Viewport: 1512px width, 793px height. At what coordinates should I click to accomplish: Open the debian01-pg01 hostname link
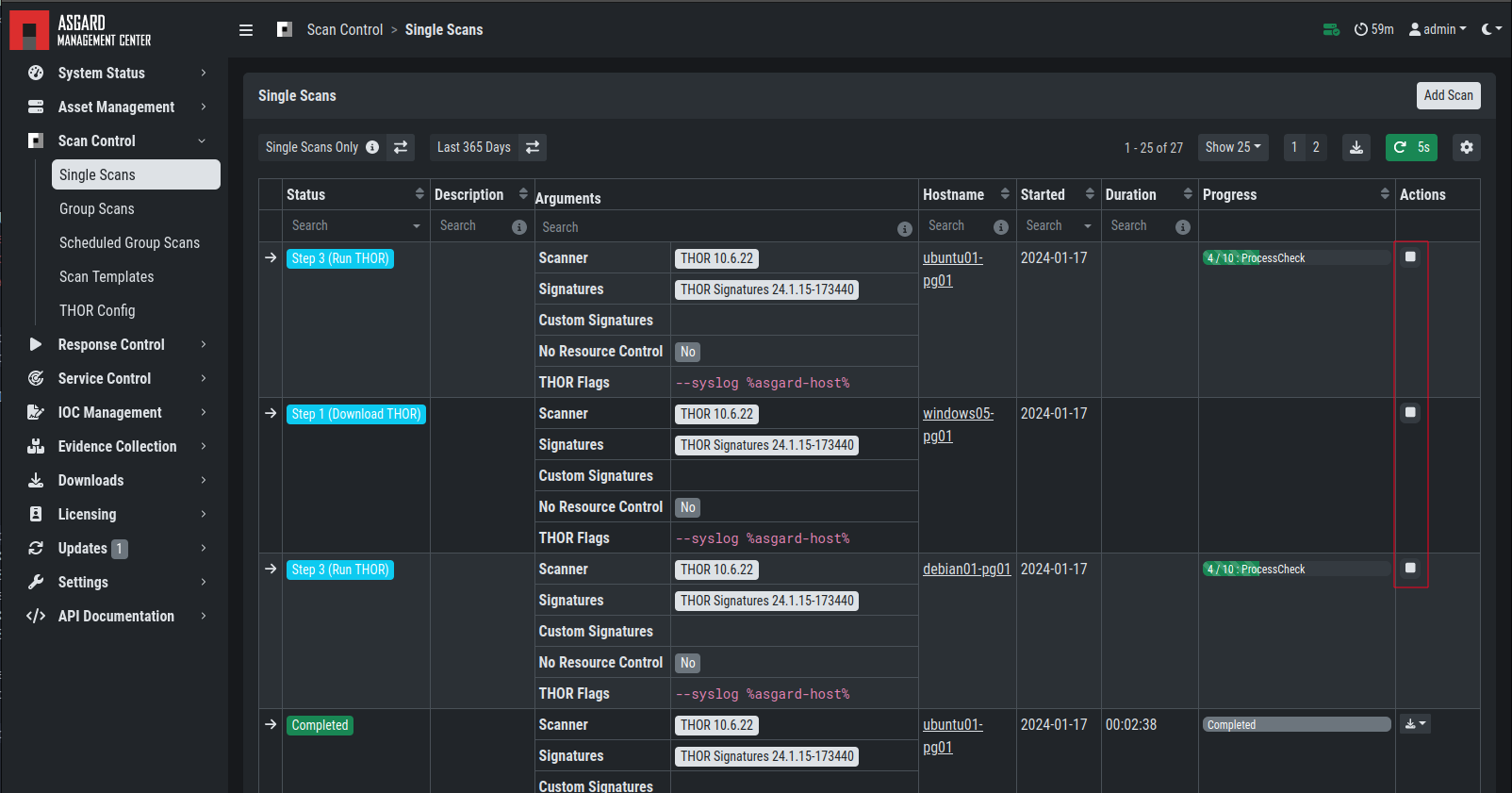point(966,569)
